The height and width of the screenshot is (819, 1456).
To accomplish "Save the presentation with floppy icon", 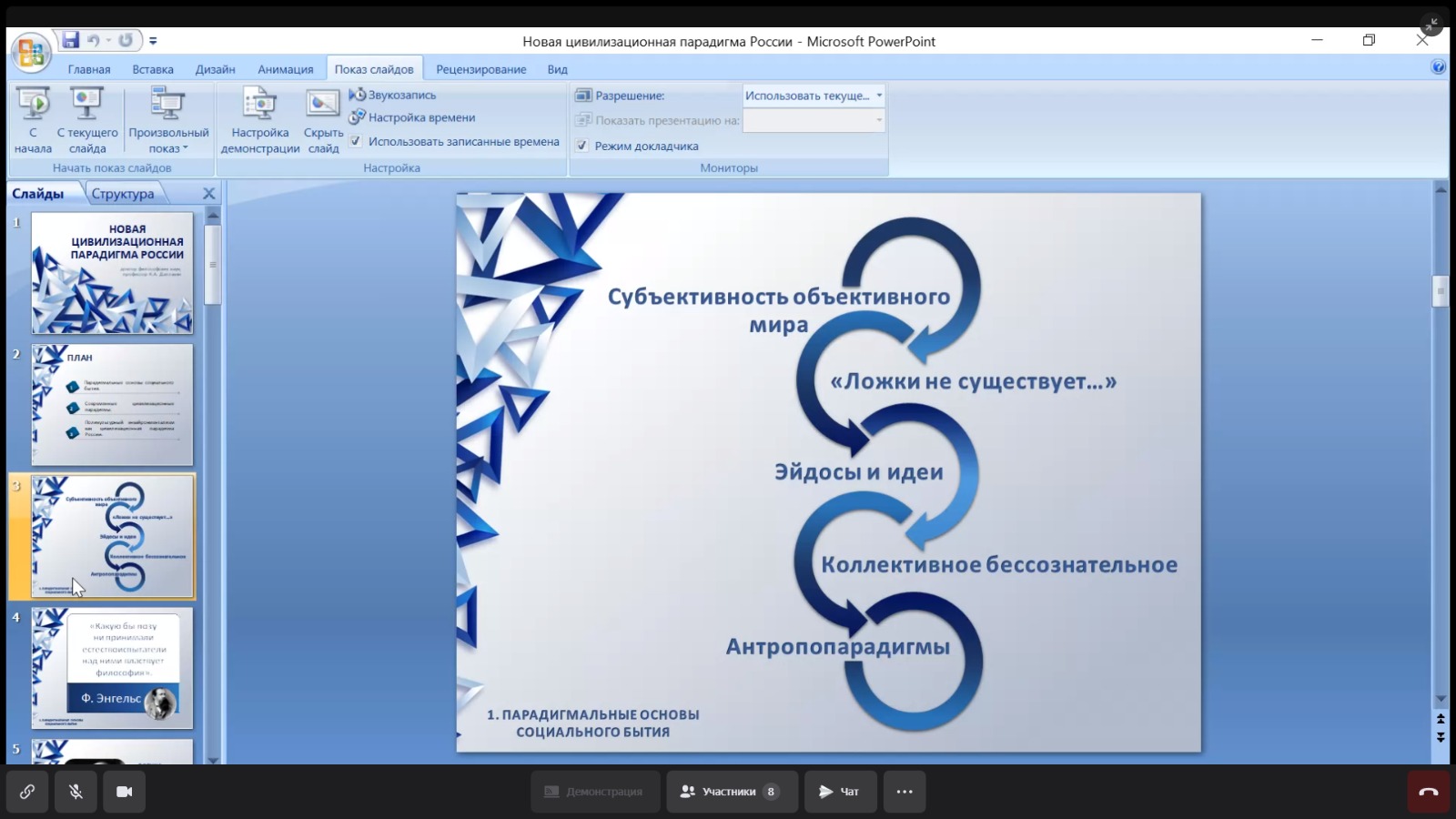I will 71,40.
